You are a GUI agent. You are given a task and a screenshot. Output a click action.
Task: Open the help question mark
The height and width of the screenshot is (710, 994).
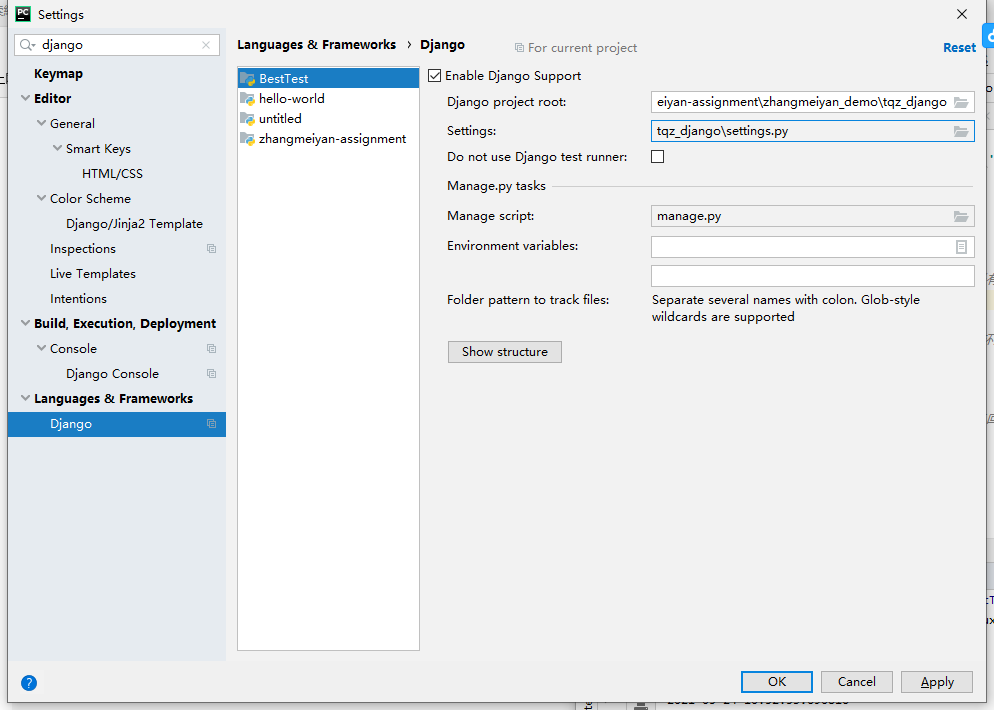29,683
